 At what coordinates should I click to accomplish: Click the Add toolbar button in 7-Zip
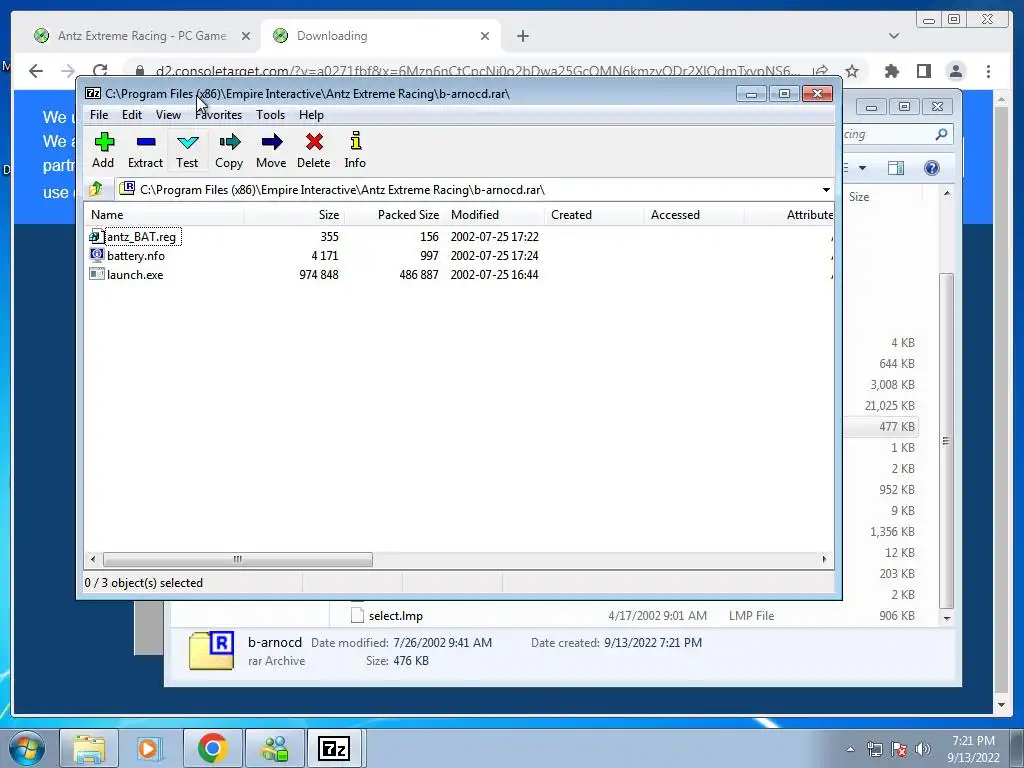pyautogui.click(x=103, y=151)
